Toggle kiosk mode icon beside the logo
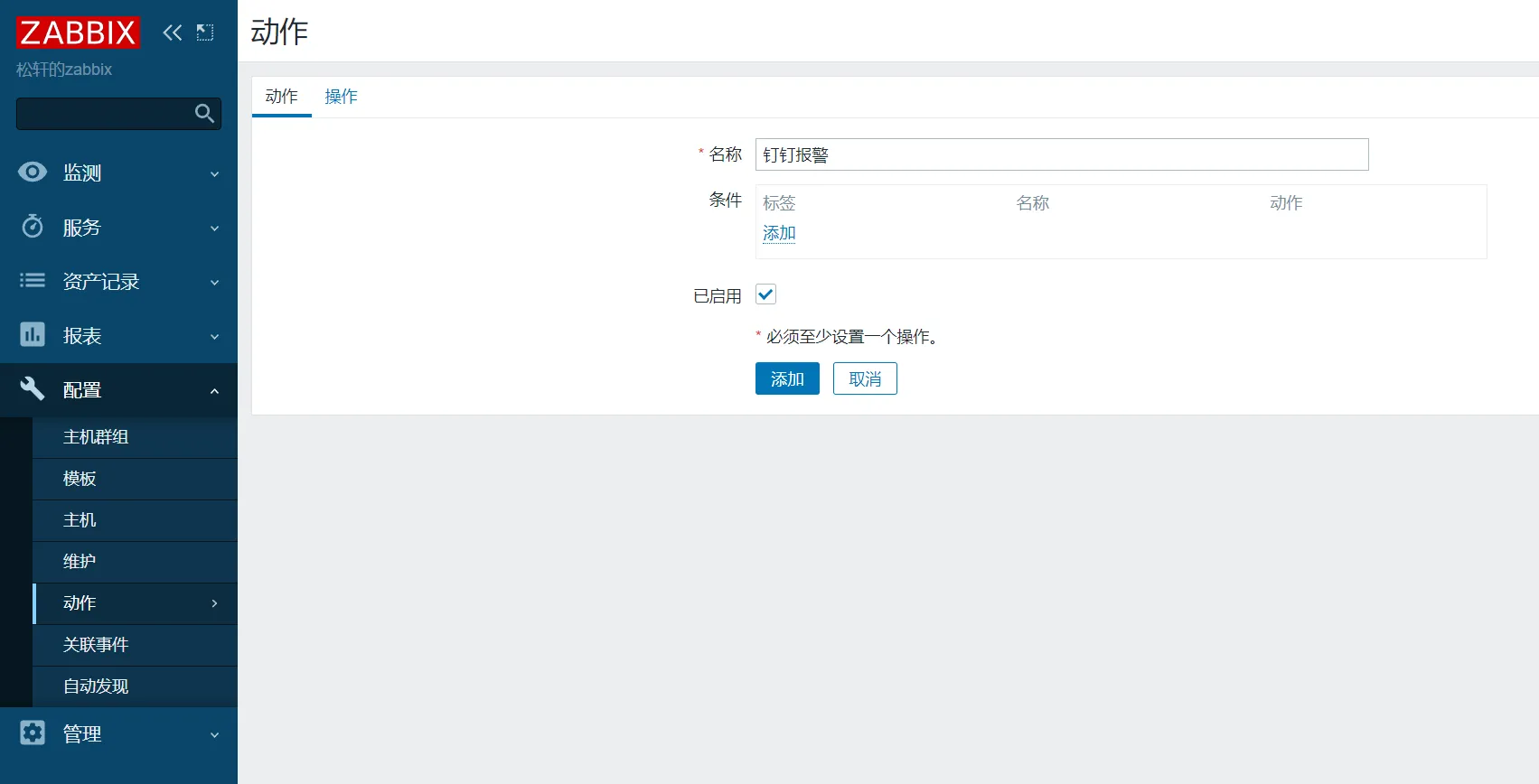 coord(205,33)
